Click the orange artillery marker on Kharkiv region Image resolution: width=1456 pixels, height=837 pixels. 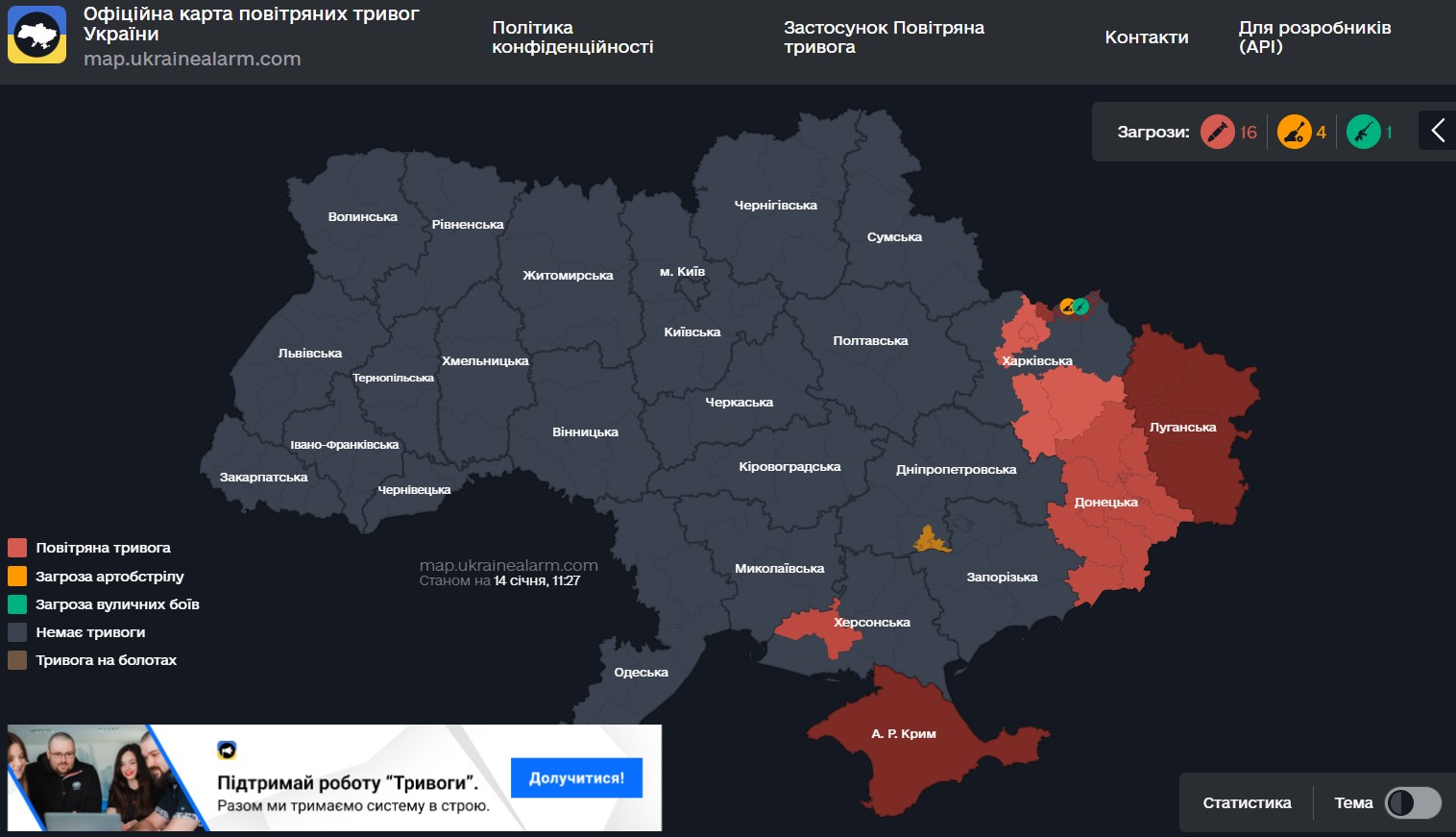tap(1067, 307)
